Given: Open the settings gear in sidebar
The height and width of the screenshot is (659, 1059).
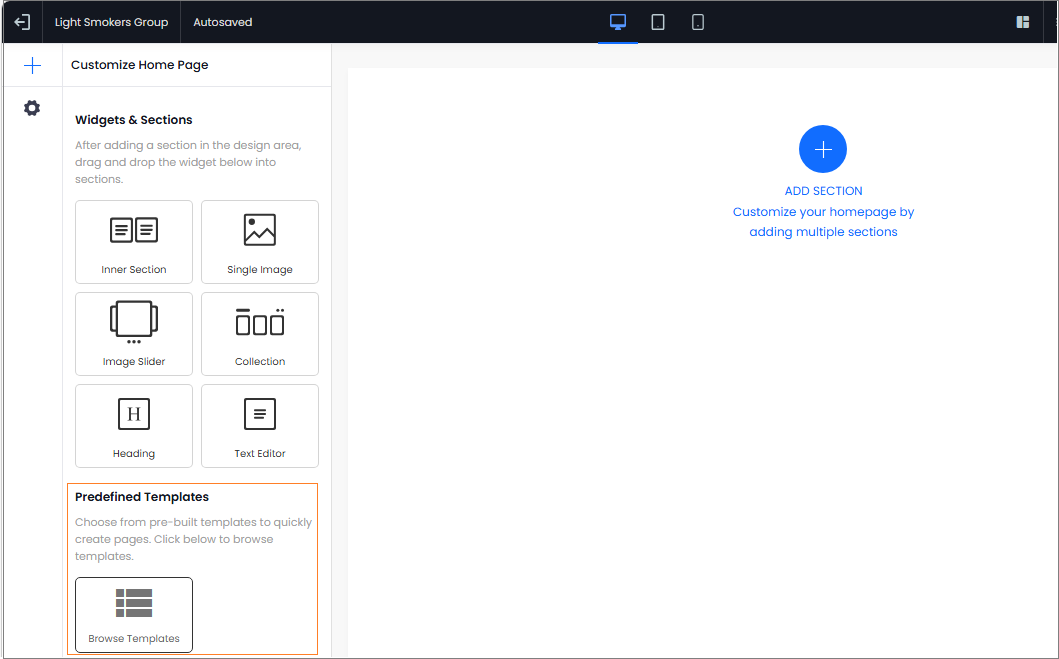Looking at the screenshot, I should [x=32, y=108].
